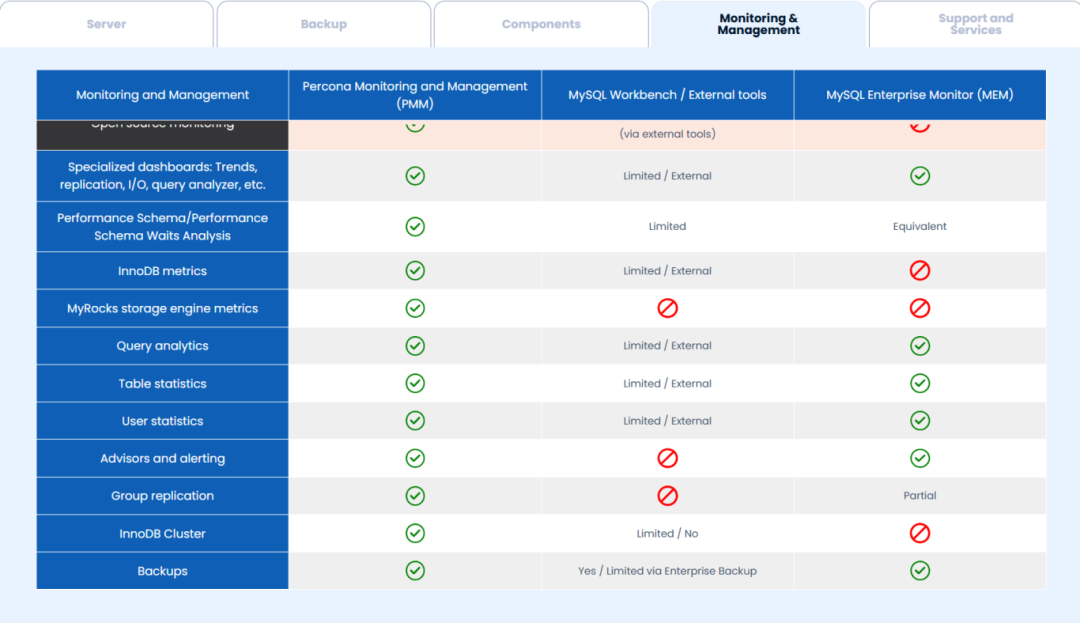Click Workbench prohibited icon for Group replication
This screenshot has width=1080, height=623.
[667, 496]
